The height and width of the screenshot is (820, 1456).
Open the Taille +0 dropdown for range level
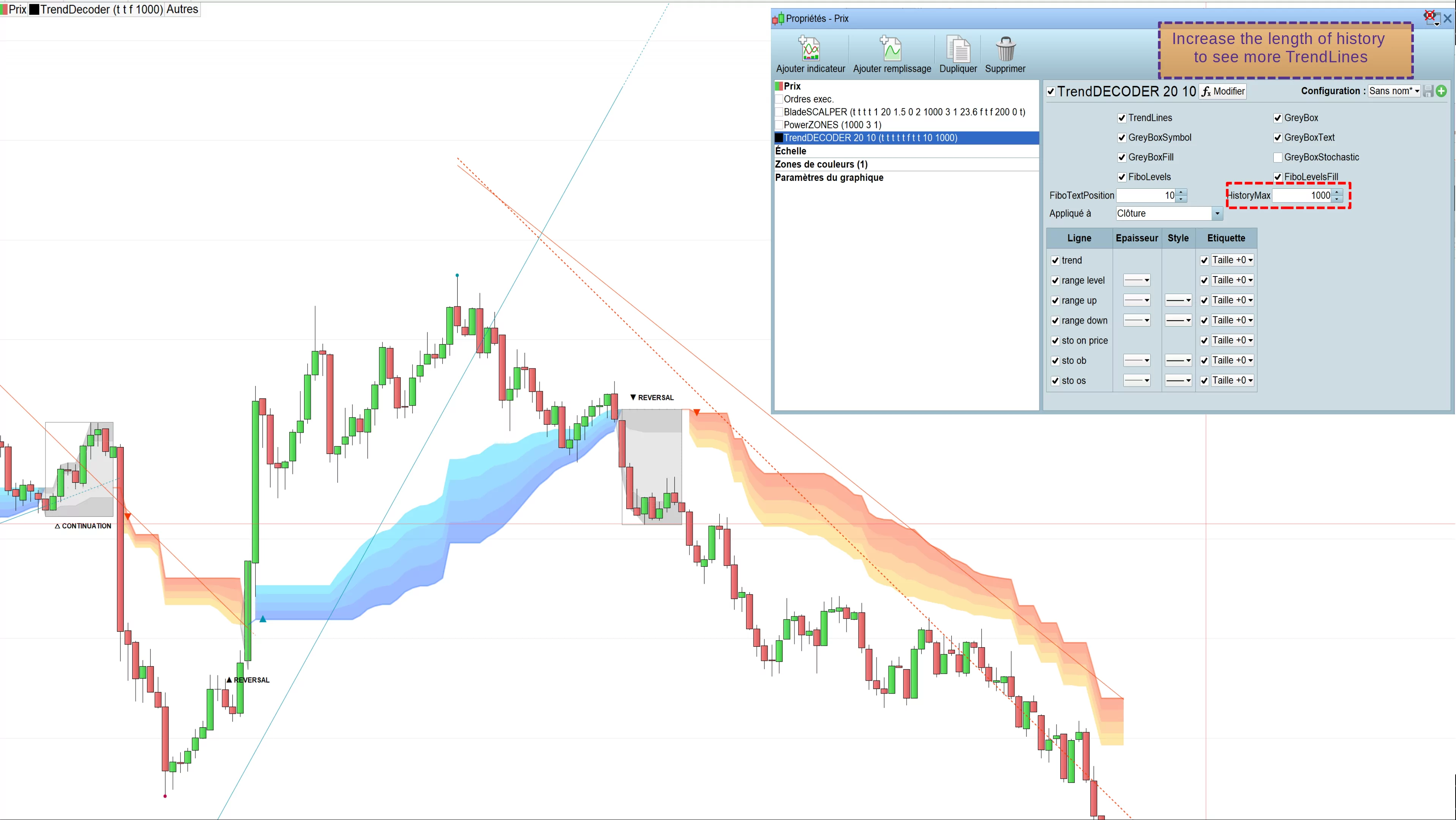(x=1233, y=280)
